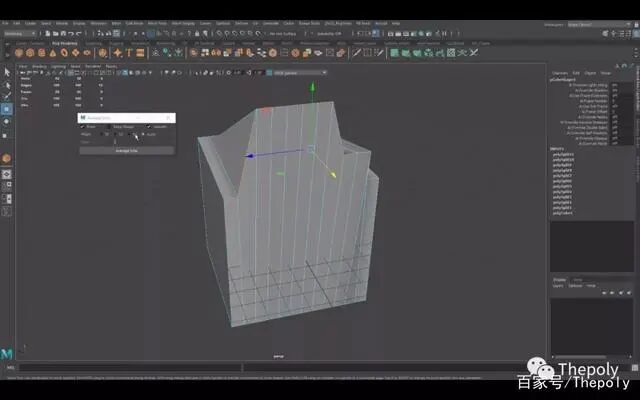Toggle the last checkbox in Average dialog

(x=149, y=127)
